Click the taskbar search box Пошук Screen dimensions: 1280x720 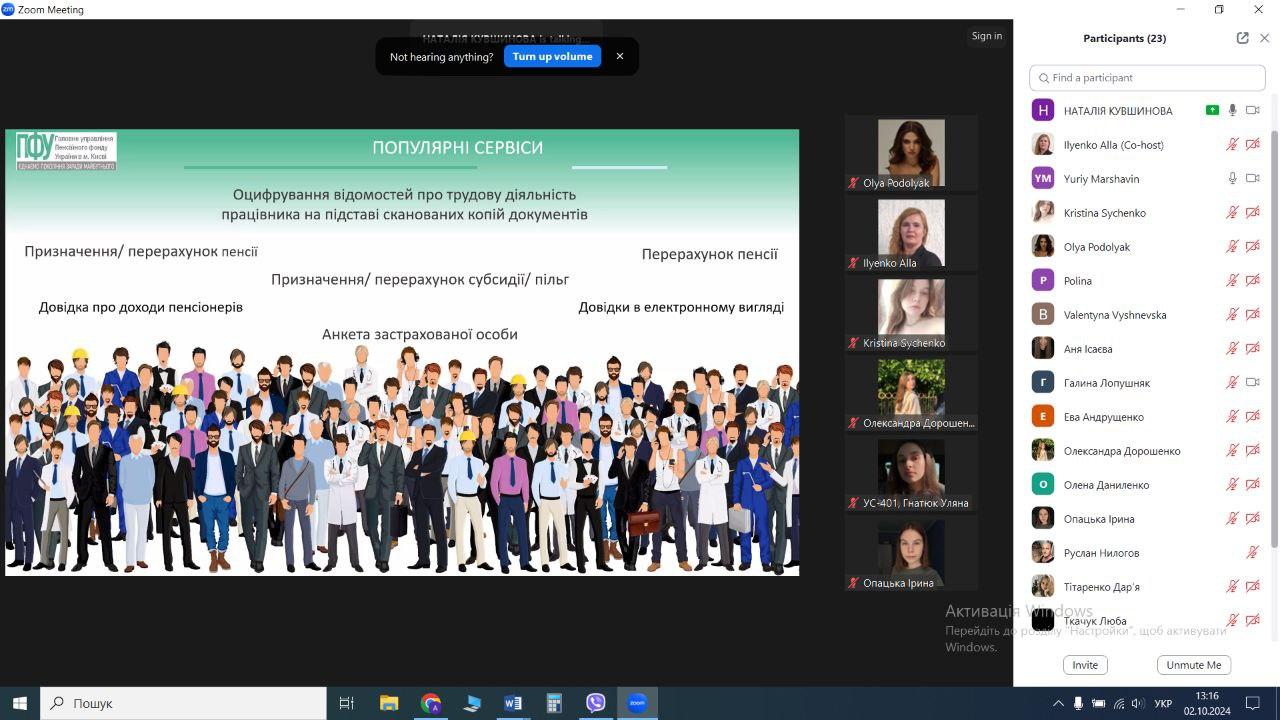(183, 703)
